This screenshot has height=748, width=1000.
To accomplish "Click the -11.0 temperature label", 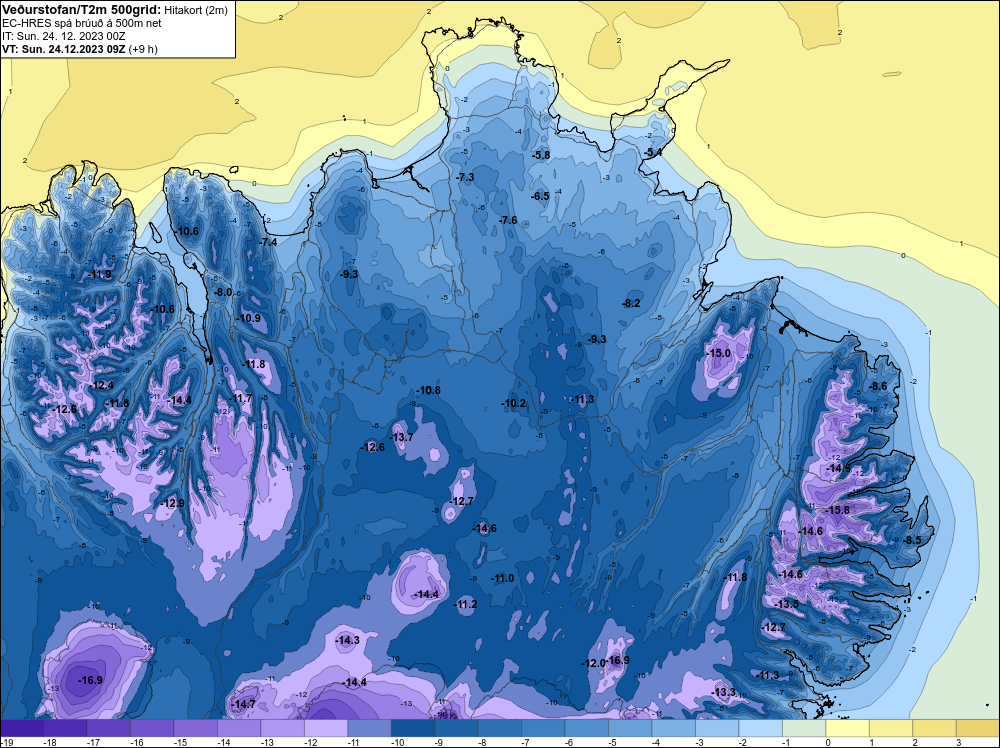I will pyautogui.click(x=503, y=578).
